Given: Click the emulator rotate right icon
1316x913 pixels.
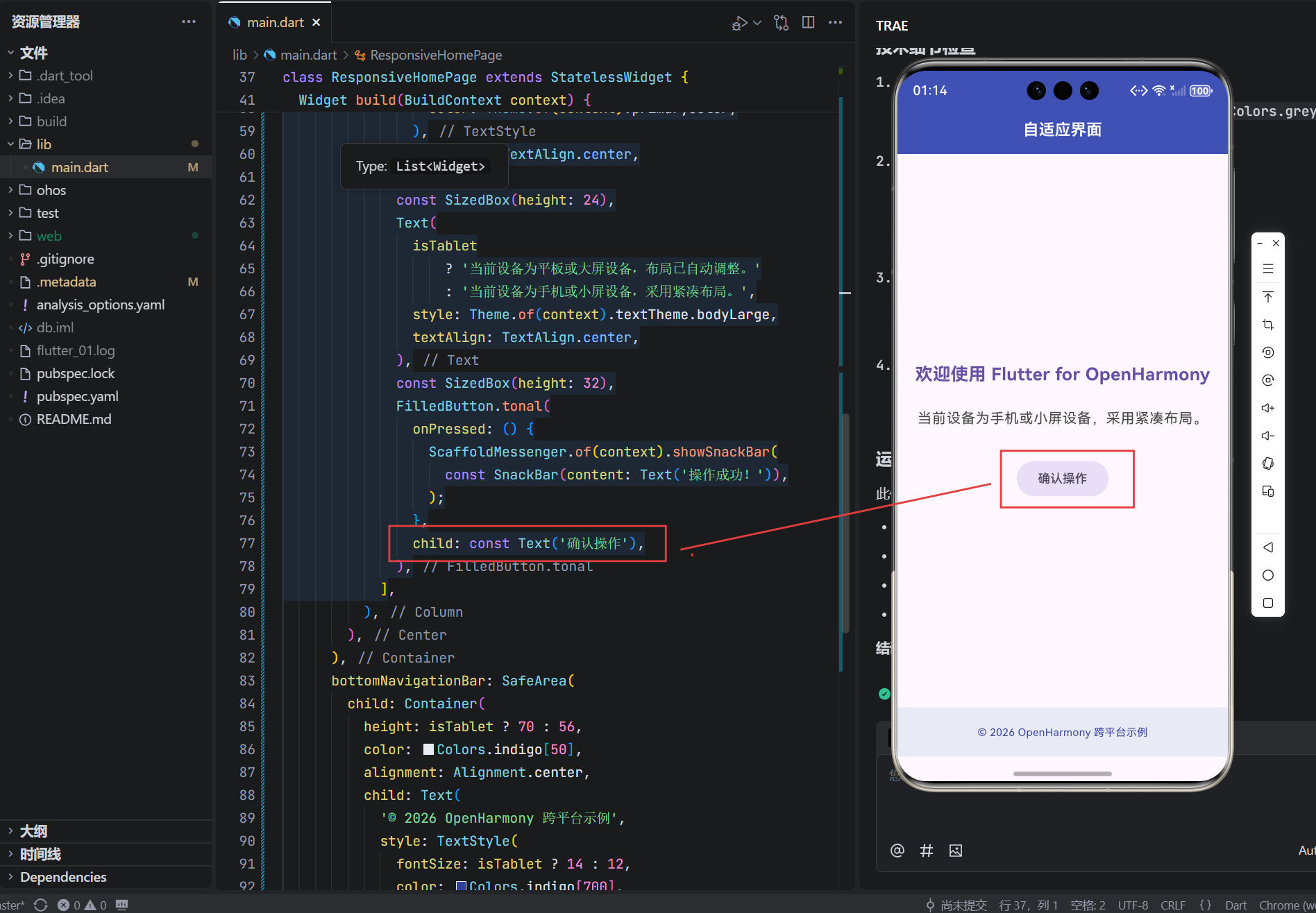Looking at the screenshot, I should 1267,380.
